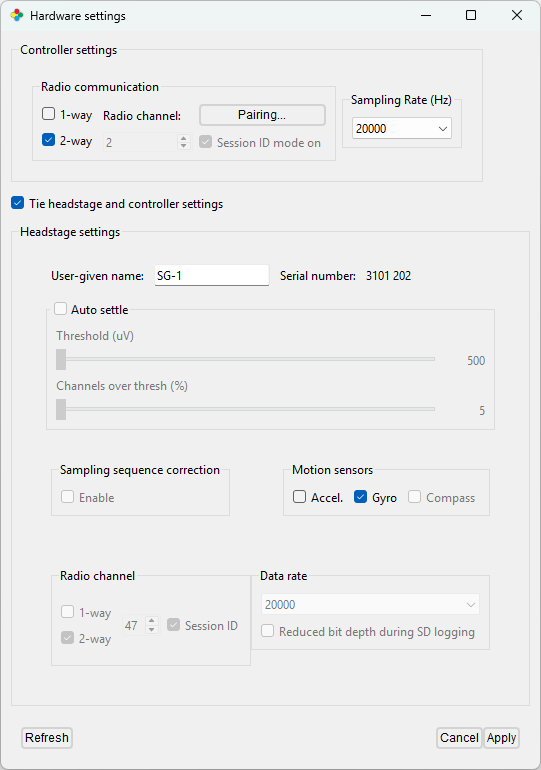The height and width of the screenshot is (770, 541).
Task: Uncheck Tie headstage and controller settings
Action: [x=18, y=203]
